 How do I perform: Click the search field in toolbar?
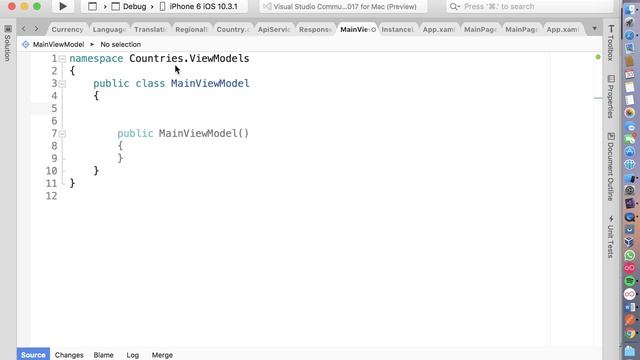click(529, 7)
